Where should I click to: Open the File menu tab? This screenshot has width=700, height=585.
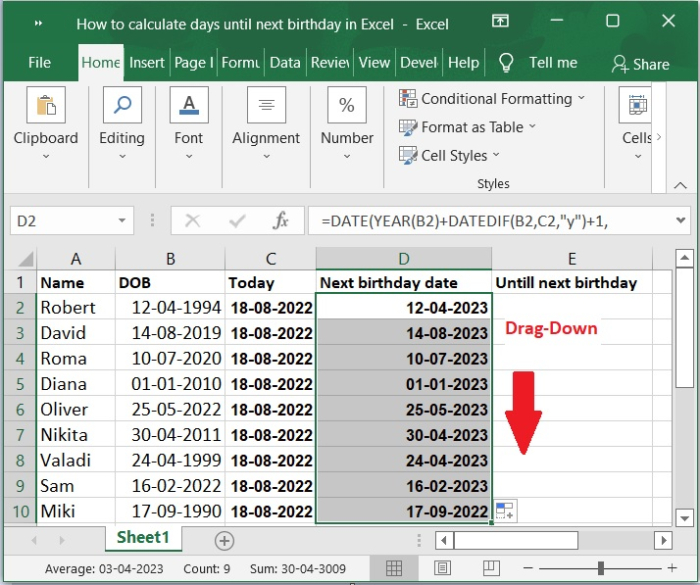click(x=40, y=62)
